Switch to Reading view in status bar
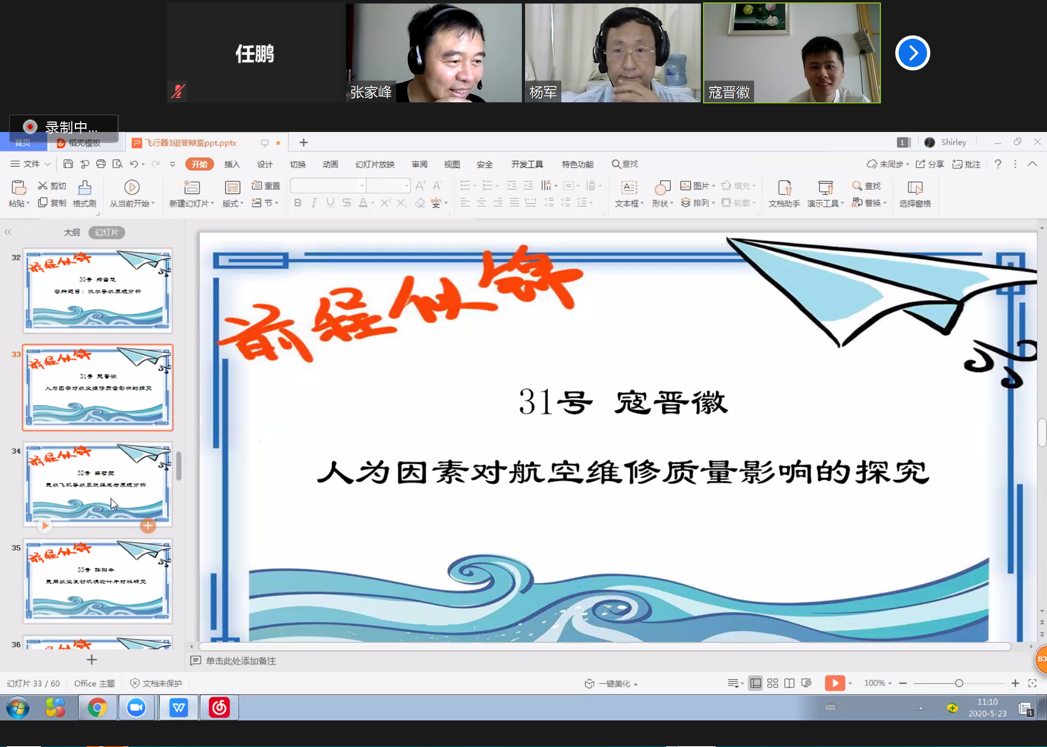Viewport: 1047px width, 747px height. pos(789,683)
